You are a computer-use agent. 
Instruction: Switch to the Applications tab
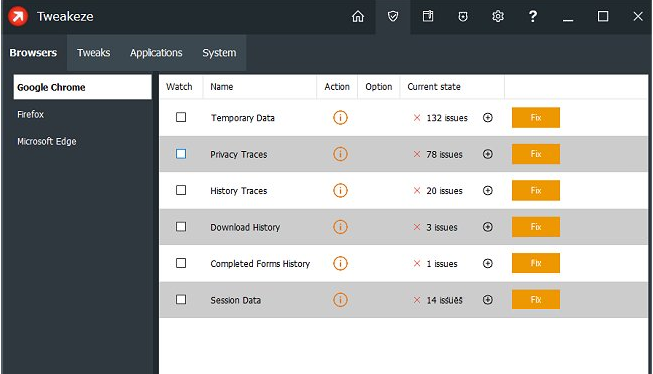click(x=156, y=53)
